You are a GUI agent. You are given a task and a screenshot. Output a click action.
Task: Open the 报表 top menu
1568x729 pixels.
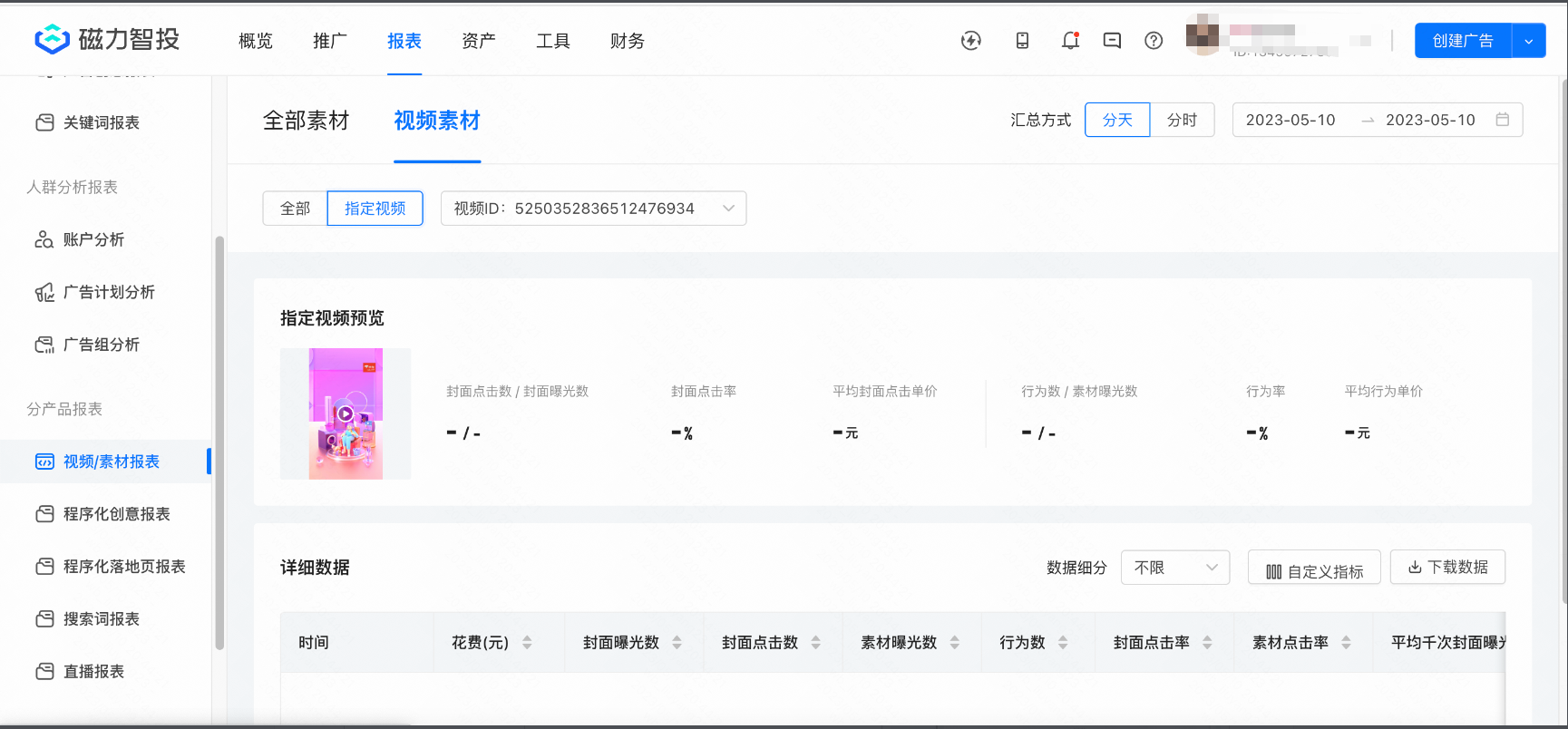click(404, 41)
